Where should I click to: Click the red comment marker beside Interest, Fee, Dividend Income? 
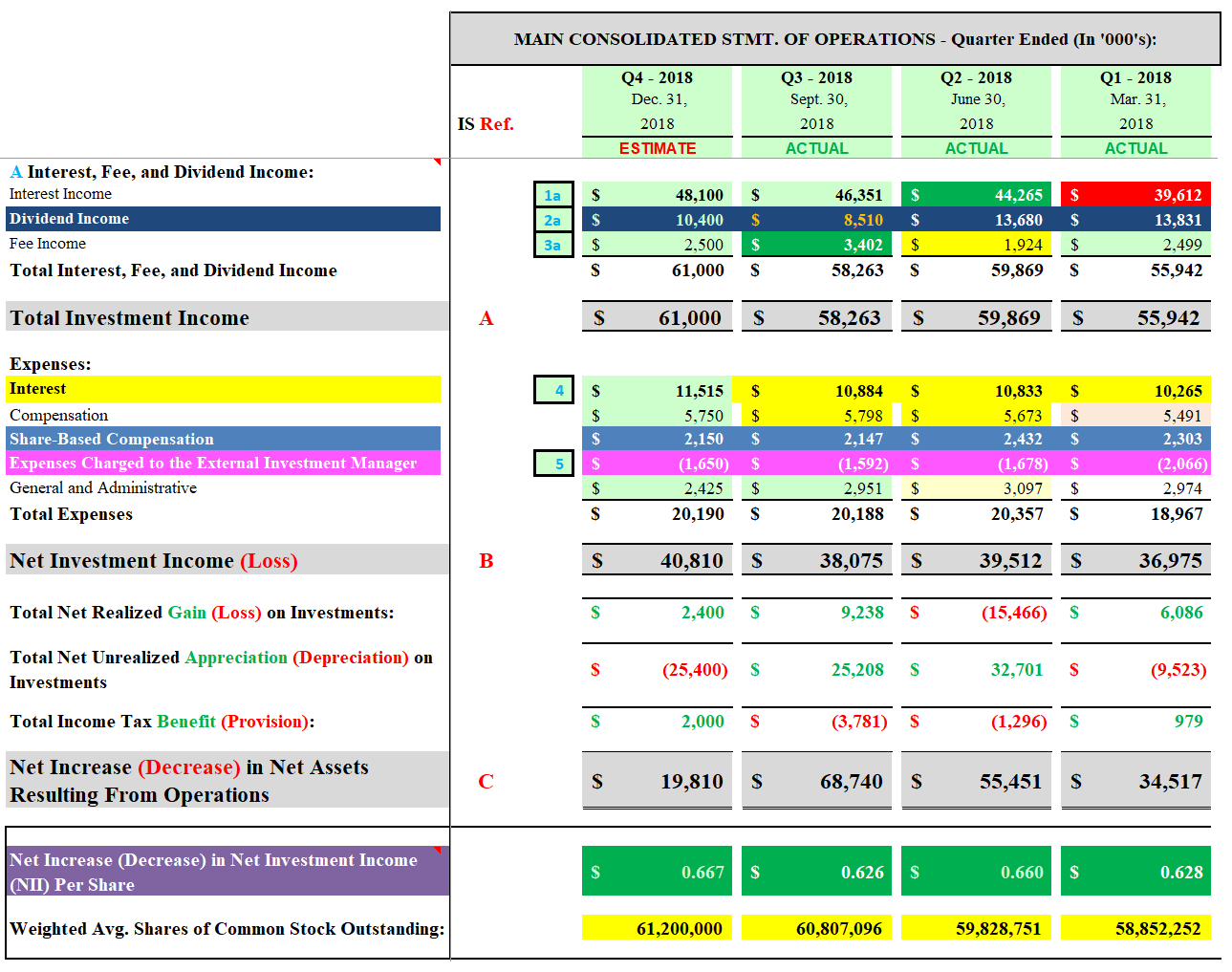[437, 162]
